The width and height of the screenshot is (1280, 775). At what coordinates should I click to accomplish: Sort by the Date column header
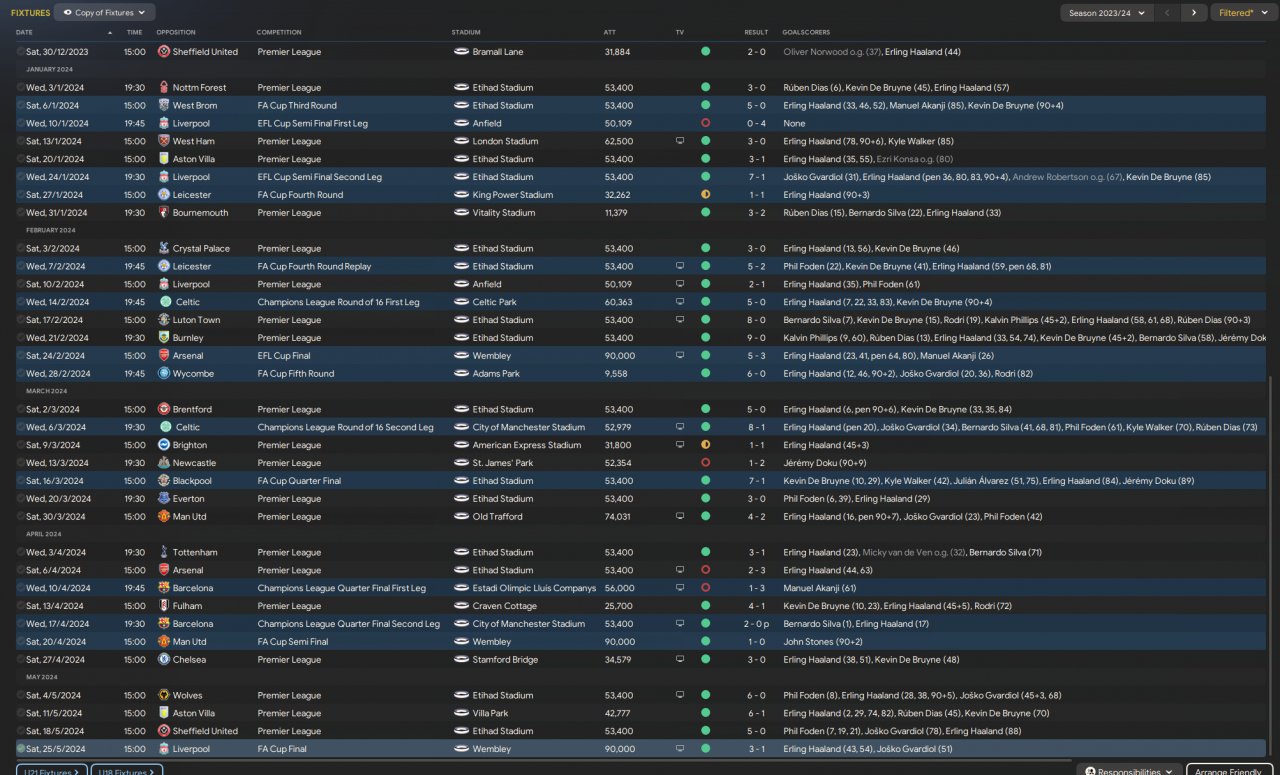pyautogui.click(x=24, y=33)
